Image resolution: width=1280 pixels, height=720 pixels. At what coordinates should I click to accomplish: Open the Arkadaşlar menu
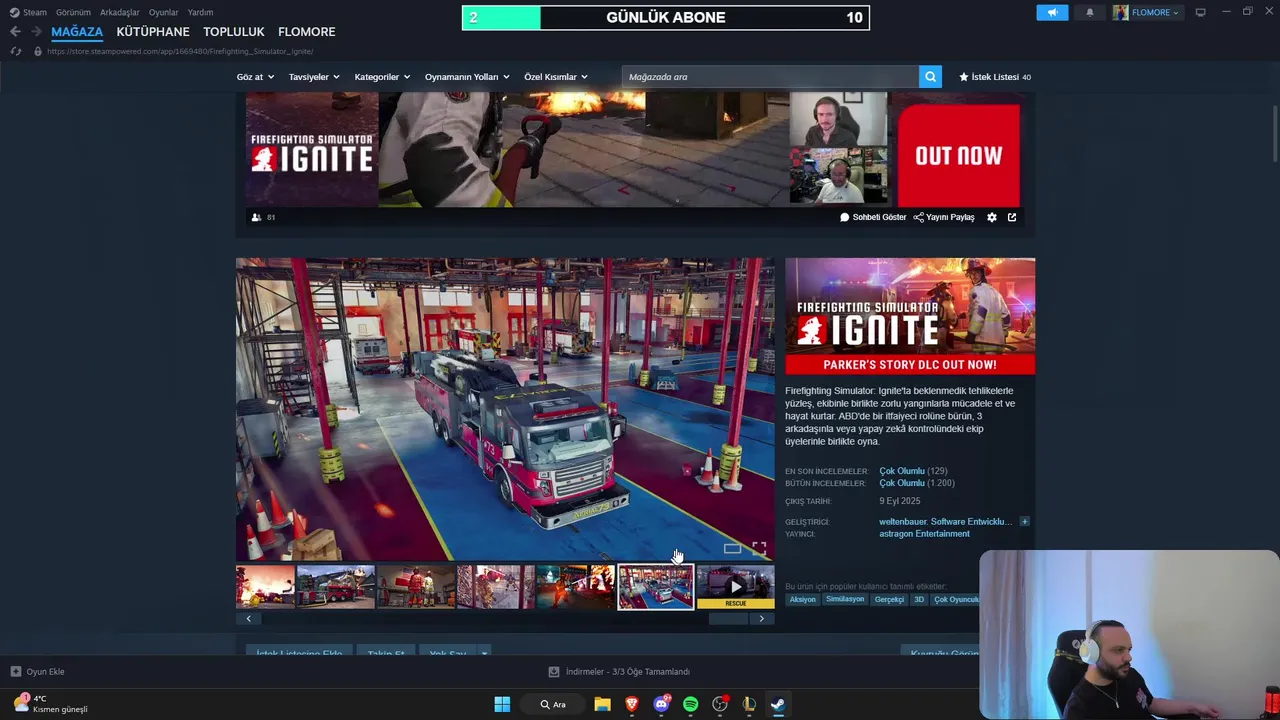click(119, 12)
